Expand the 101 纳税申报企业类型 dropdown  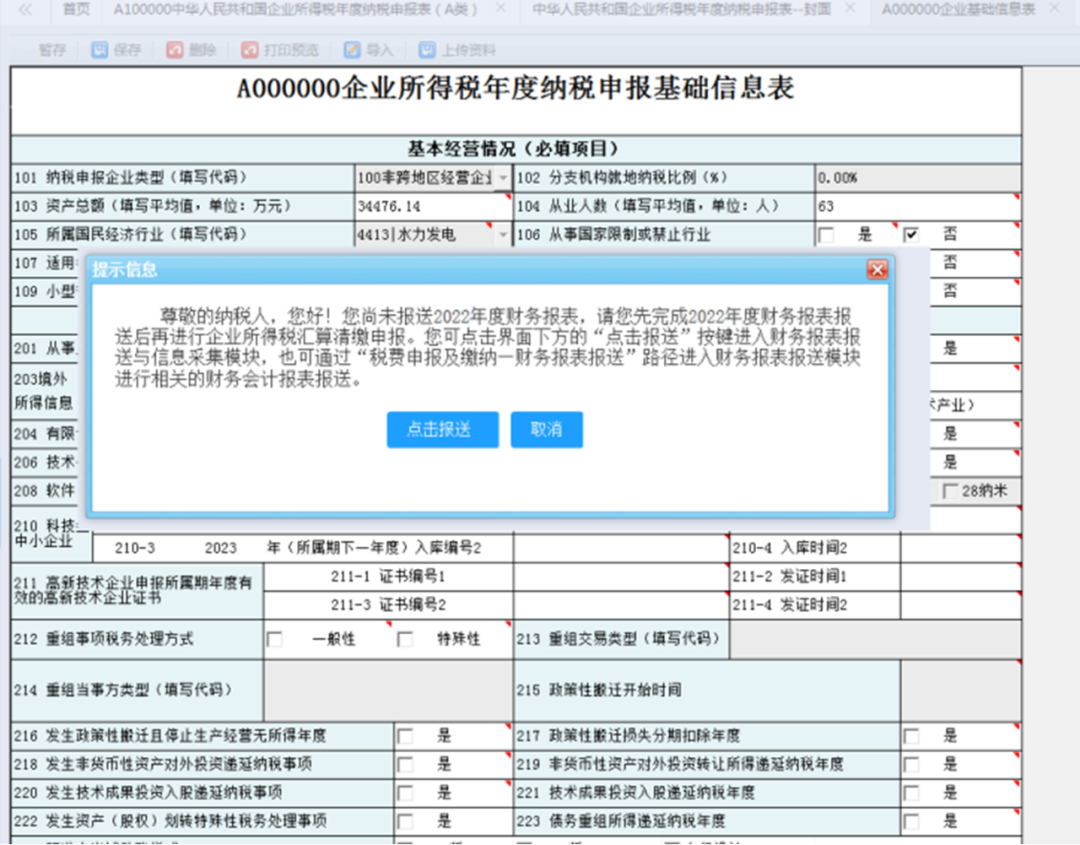[x=503, y=178]
